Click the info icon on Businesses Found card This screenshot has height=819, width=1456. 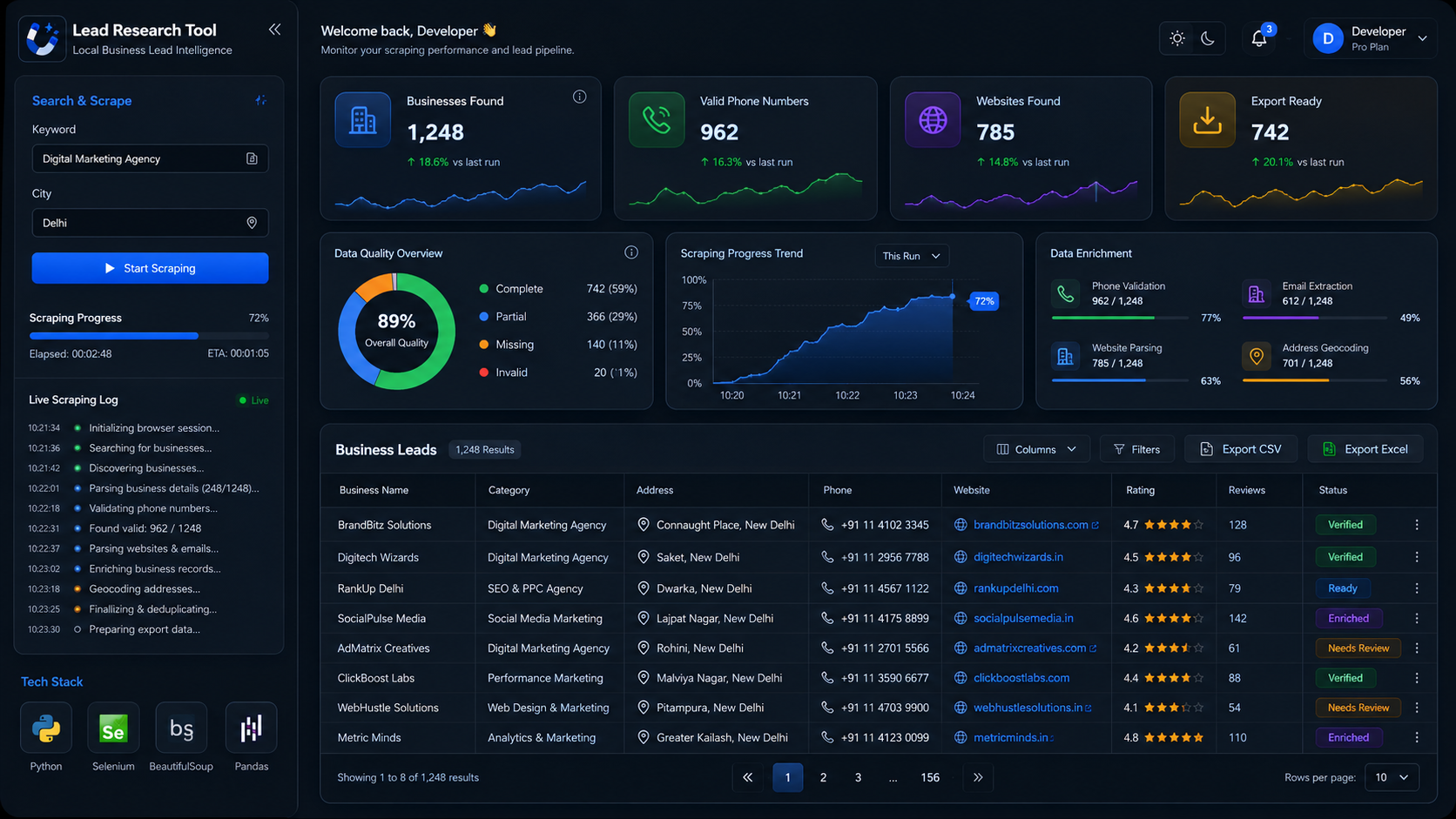pyautogui.click(x=580, y=97)
